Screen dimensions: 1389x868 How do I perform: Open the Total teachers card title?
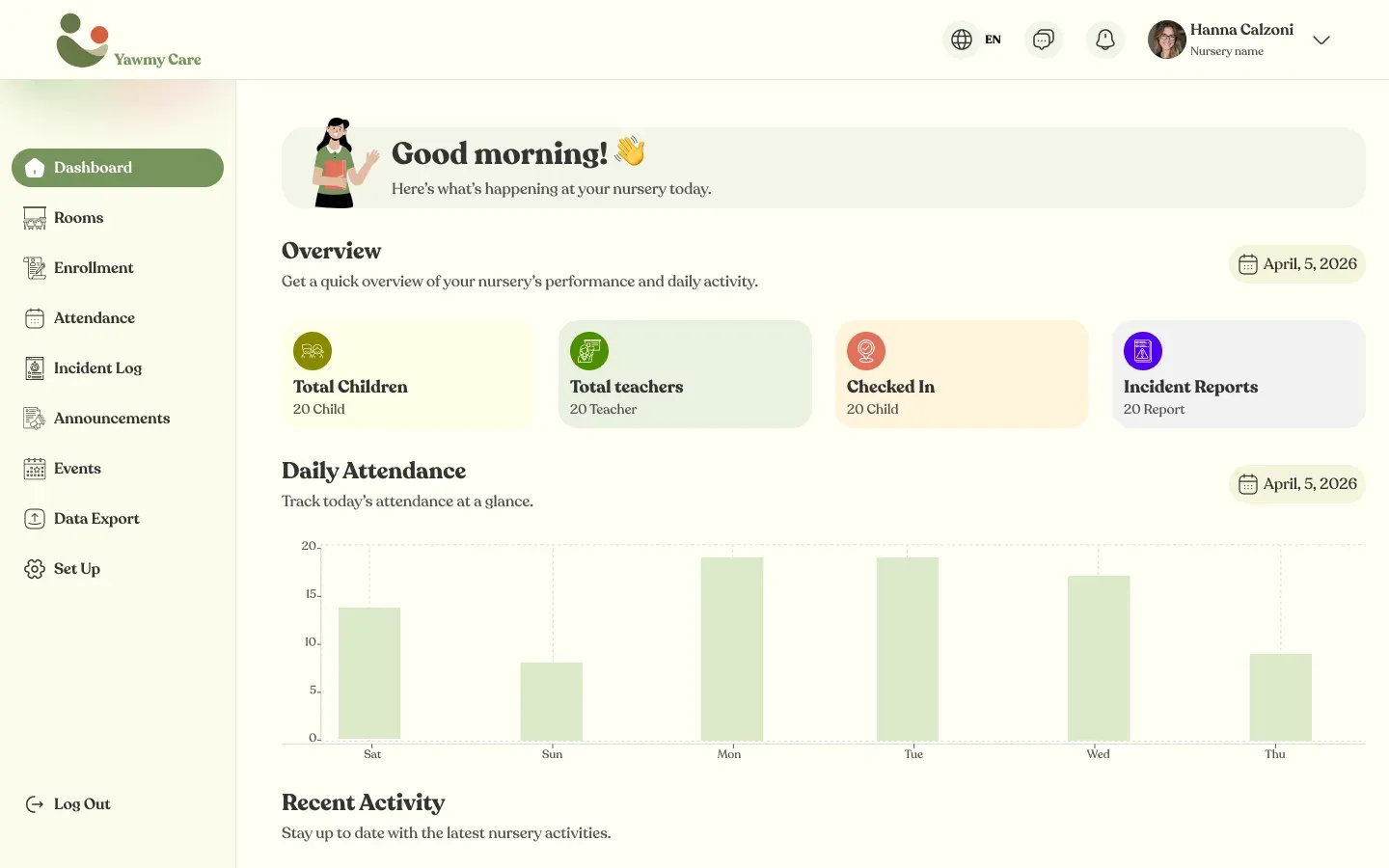click(626, 387)
